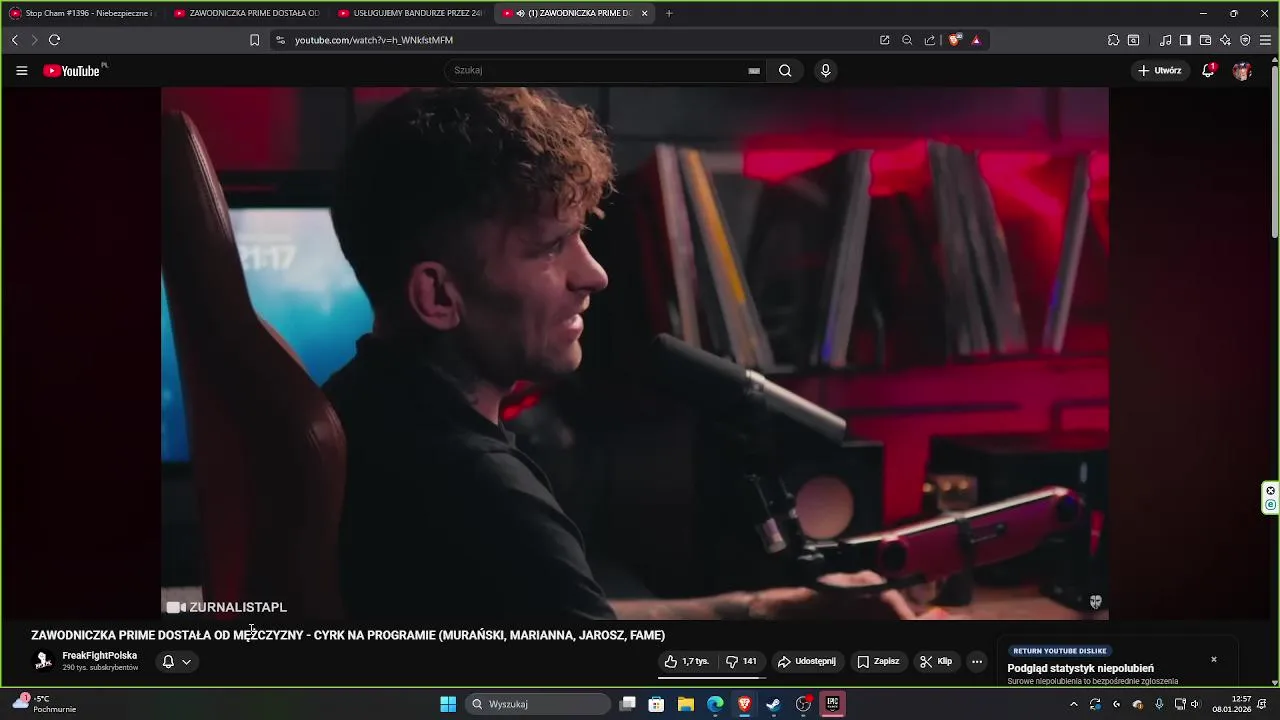Click the ZURNALISTAPL watermark label on video
Image resolution: width=1280 pixels, height=720 pixels.
pos(227,607)
